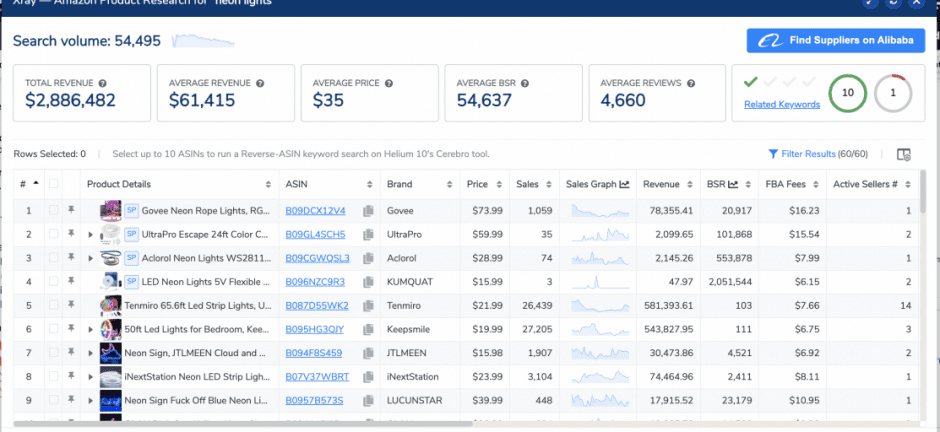Screen dimensions: 940x432
Task: Select the checkbox for row 4 KUMQUAT
Action: tap(54, 282)
